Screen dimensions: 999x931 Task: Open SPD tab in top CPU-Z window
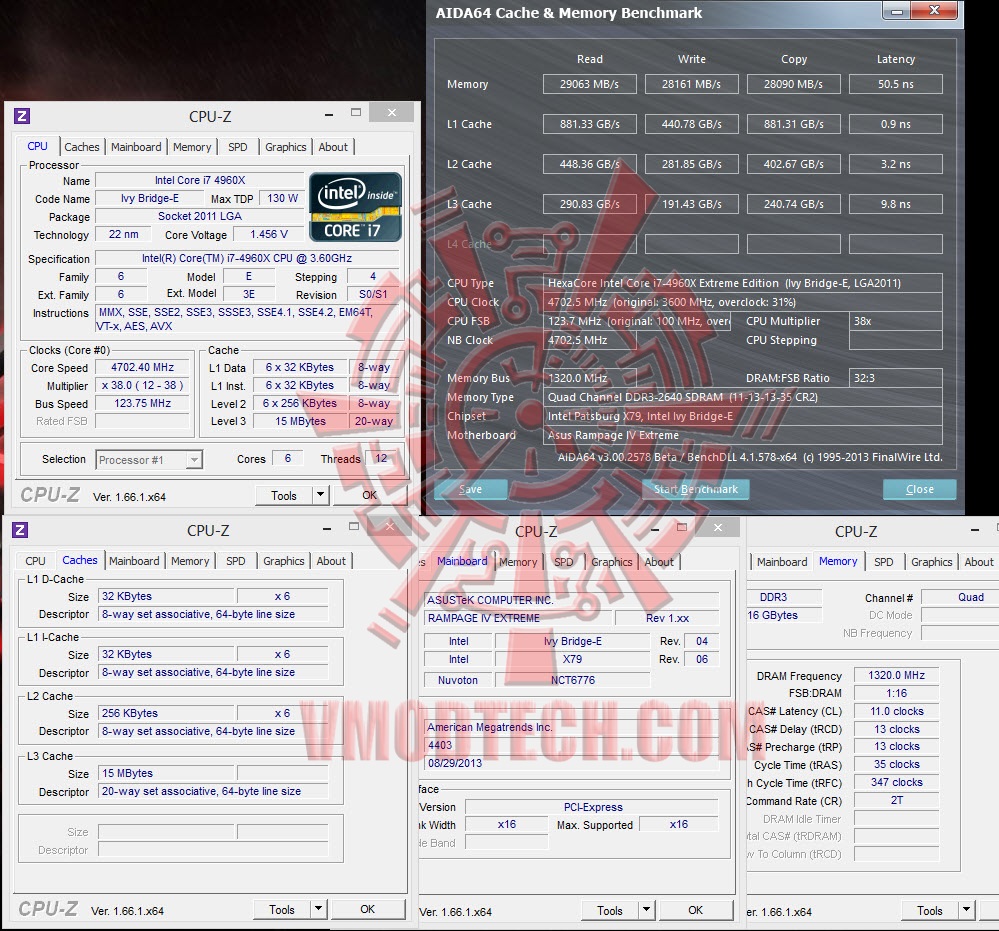pos(238,147)
